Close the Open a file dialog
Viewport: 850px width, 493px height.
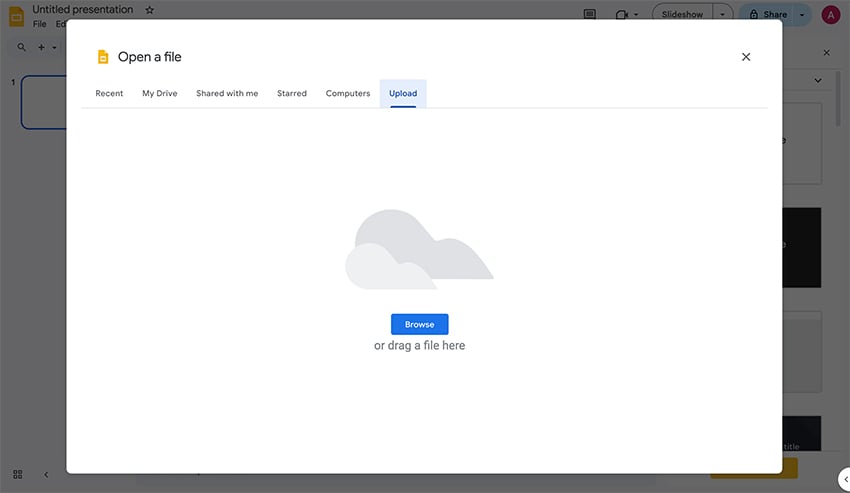(x=746, y=57)
